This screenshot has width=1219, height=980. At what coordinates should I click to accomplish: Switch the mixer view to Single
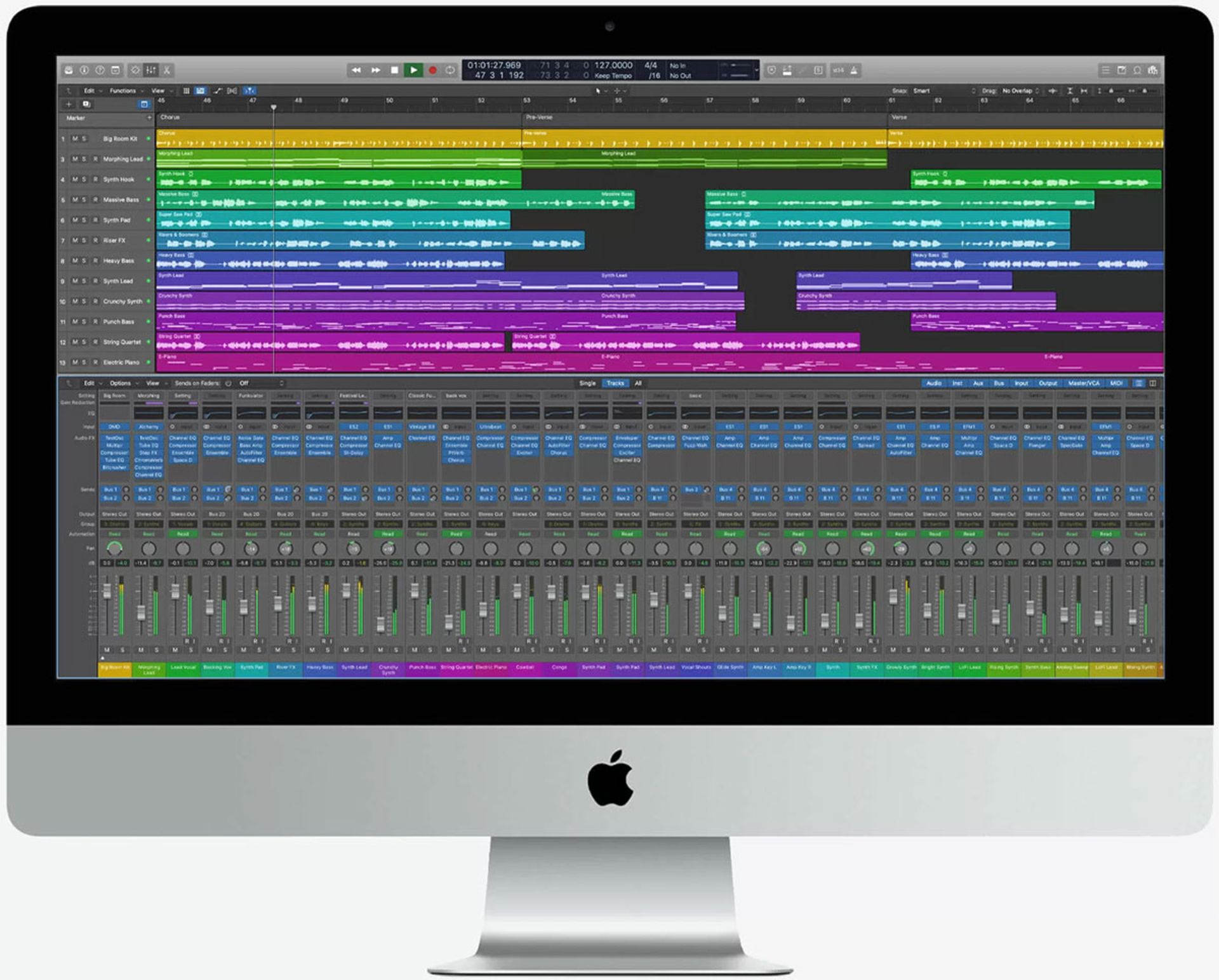pyautogui.click(x=587, y=383)
